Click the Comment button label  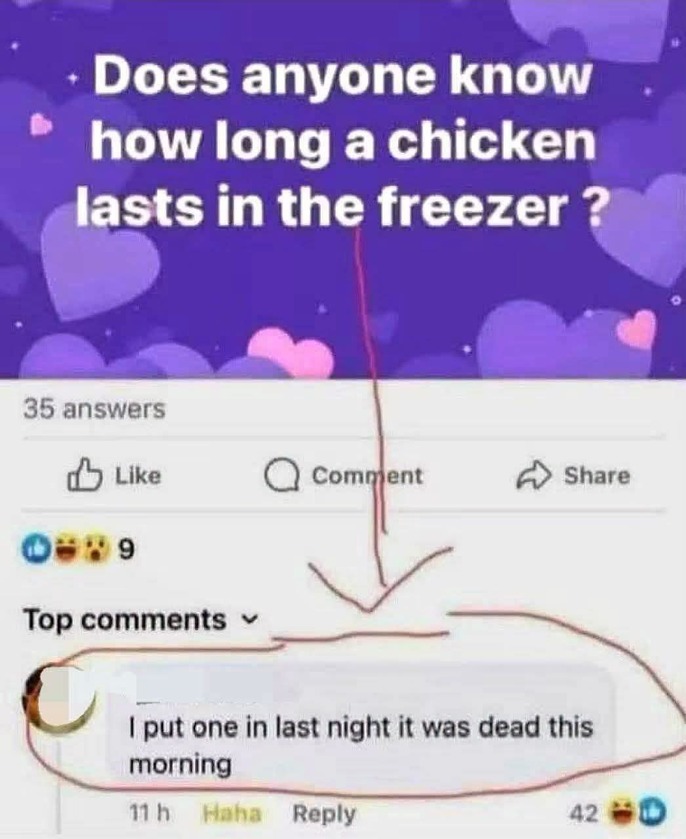367,476
